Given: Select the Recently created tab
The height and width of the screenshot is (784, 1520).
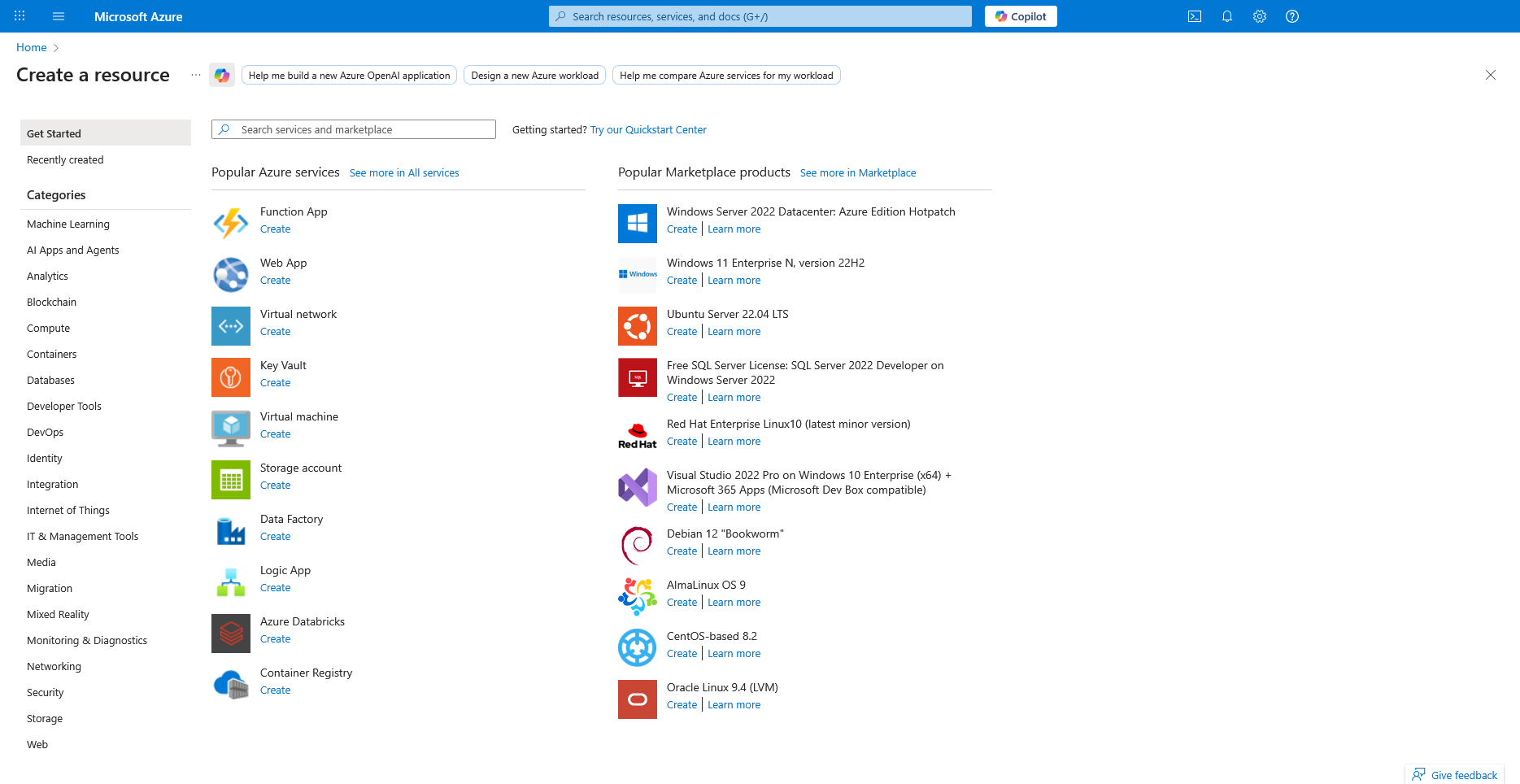Looking at the screenshot, I should pos(65,160).
